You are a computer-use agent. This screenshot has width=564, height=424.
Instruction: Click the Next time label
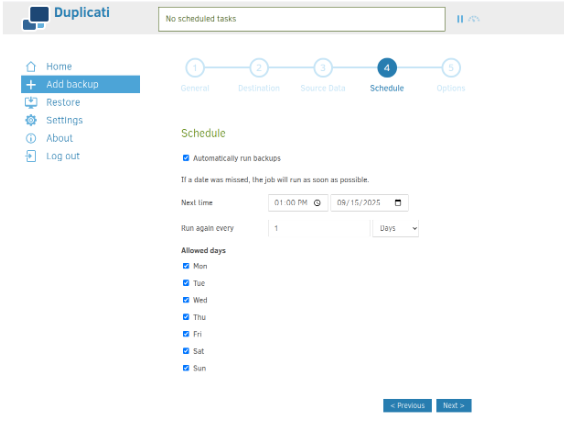(x=197, y=203)
